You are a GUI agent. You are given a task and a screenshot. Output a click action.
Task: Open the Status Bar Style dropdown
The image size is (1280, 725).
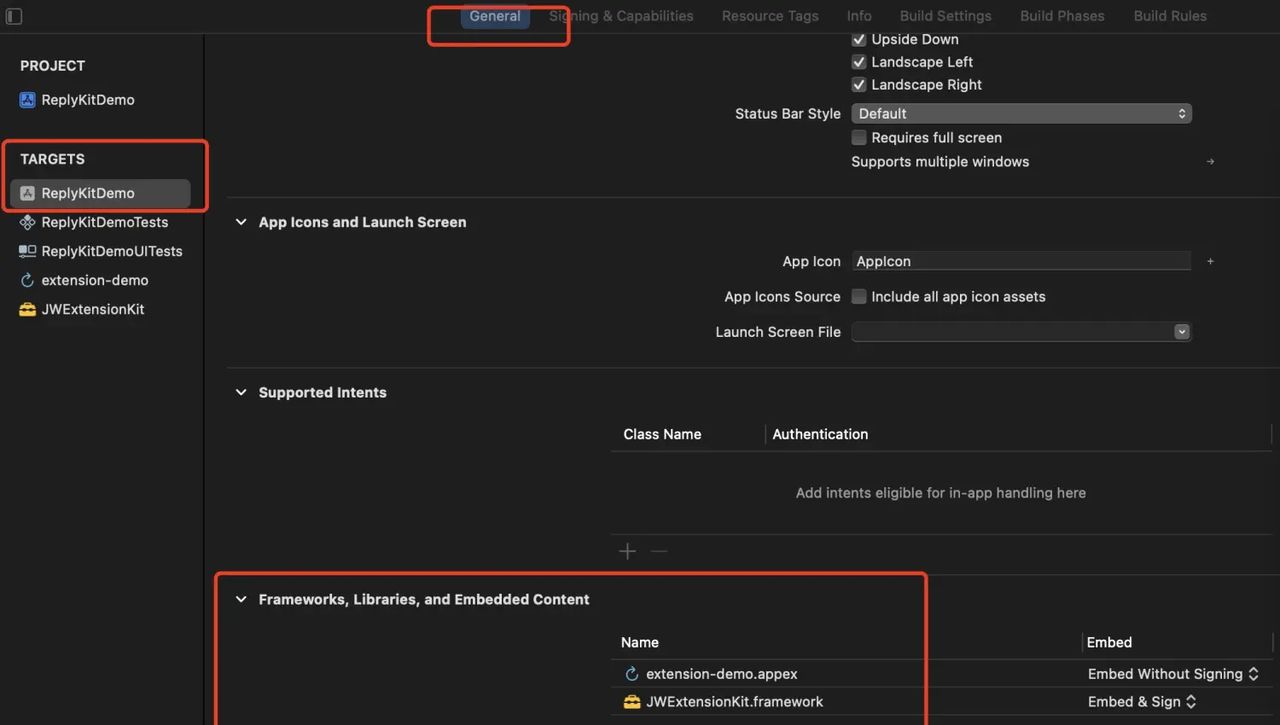click(1020, 114)
